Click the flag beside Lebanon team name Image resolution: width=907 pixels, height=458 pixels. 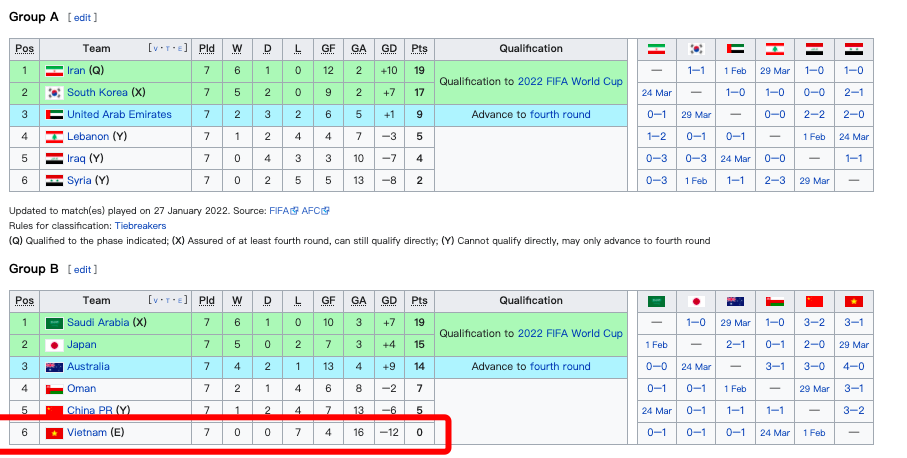[x=54, y=137]
